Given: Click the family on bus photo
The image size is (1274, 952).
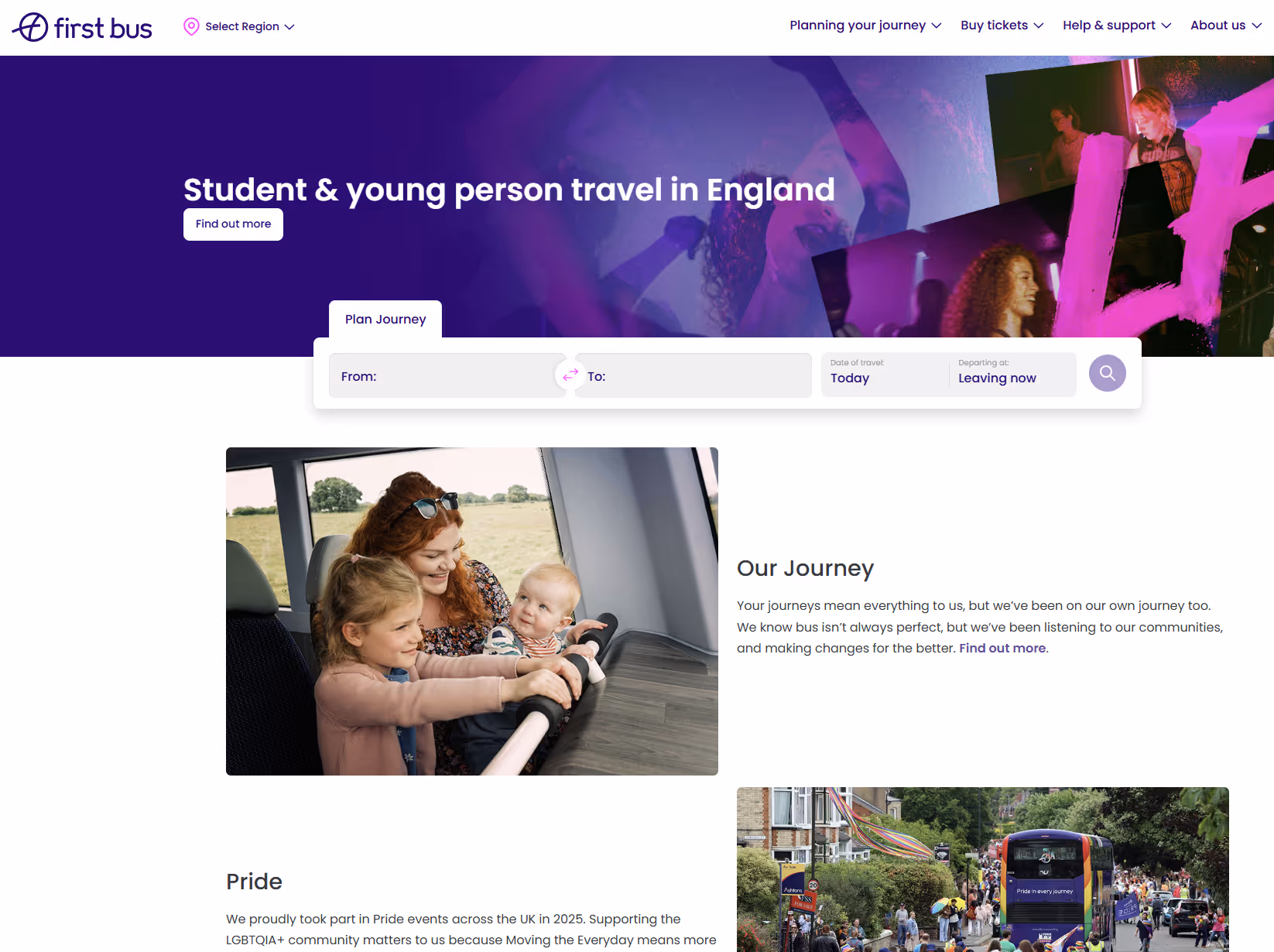Looking at the screenshot, I should pos(472,611).
